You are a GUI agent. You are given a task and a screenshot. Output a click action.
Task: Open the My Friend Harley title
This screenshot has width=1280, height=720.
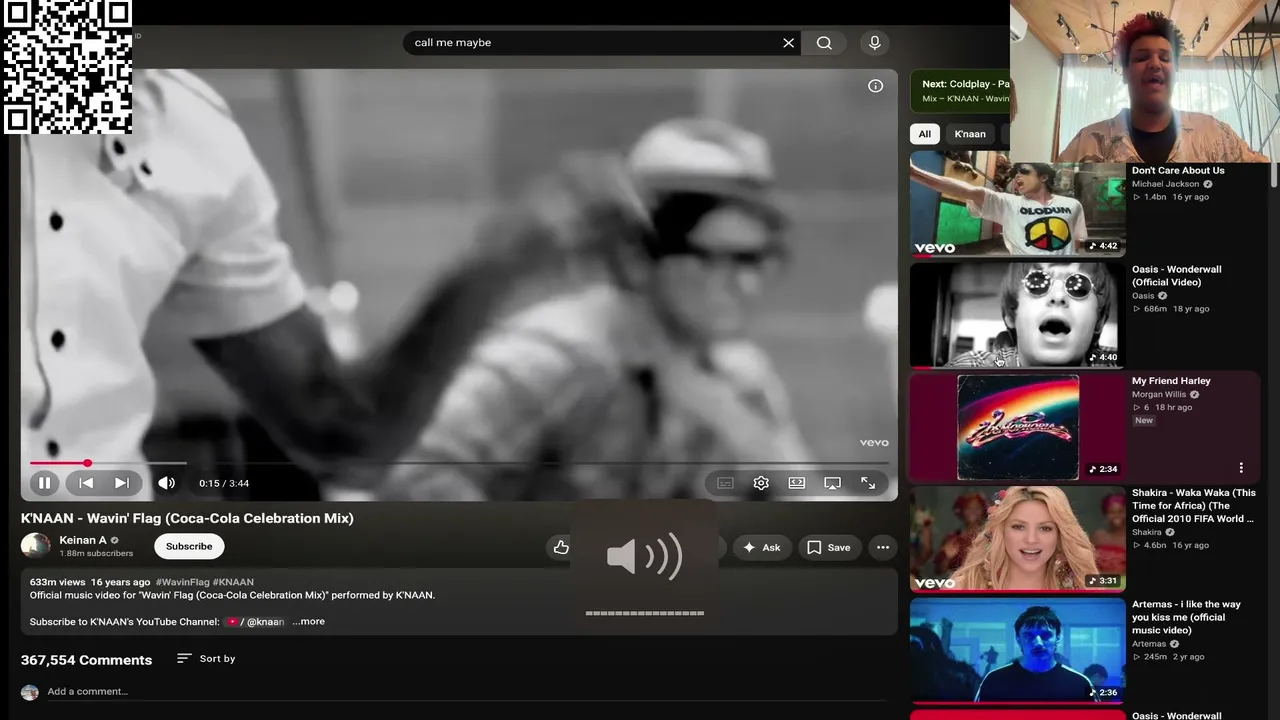[1171, 381]
